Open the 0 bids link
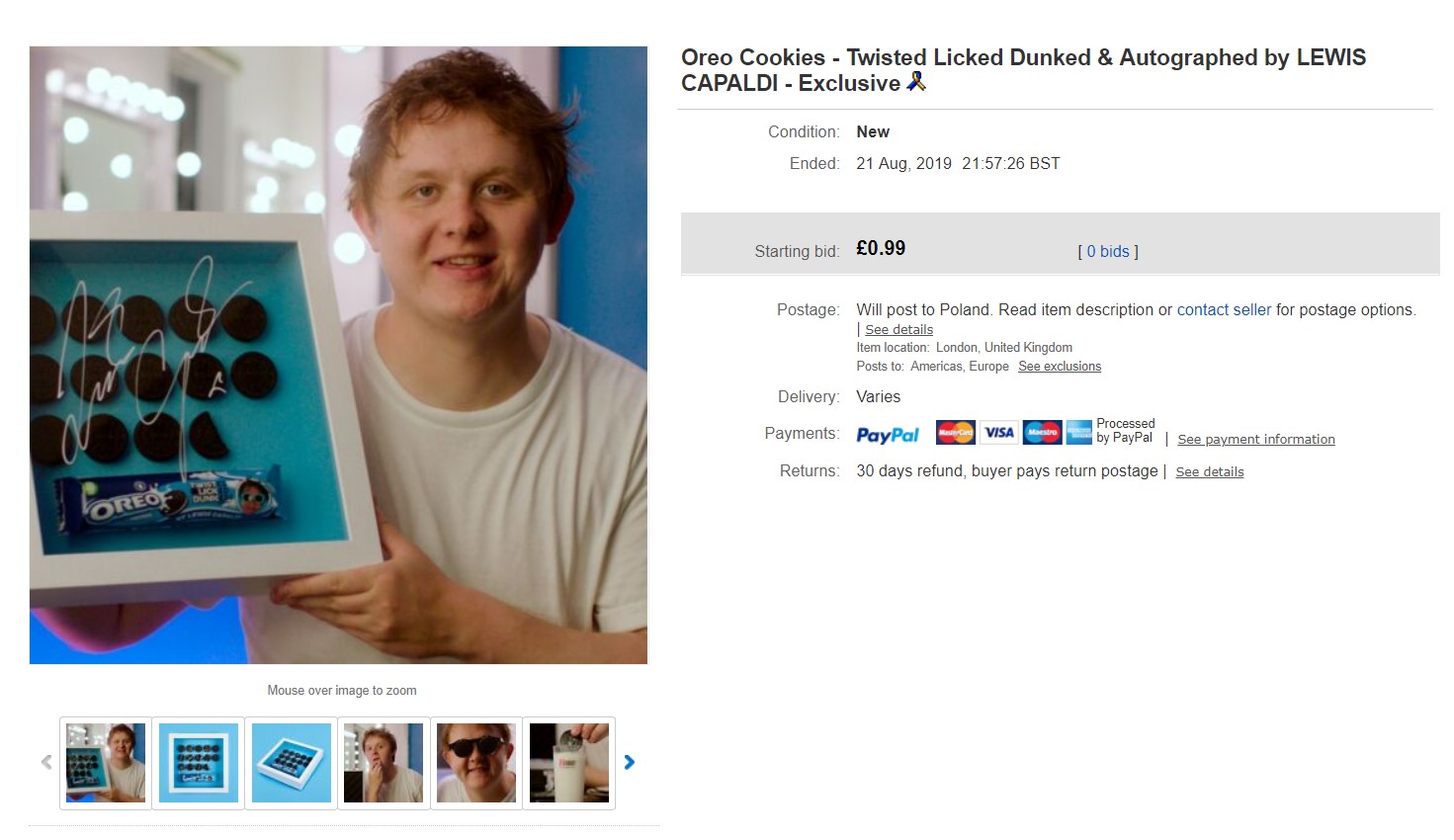This screenshot has width=1454, height=840. tap(1108, 251)
